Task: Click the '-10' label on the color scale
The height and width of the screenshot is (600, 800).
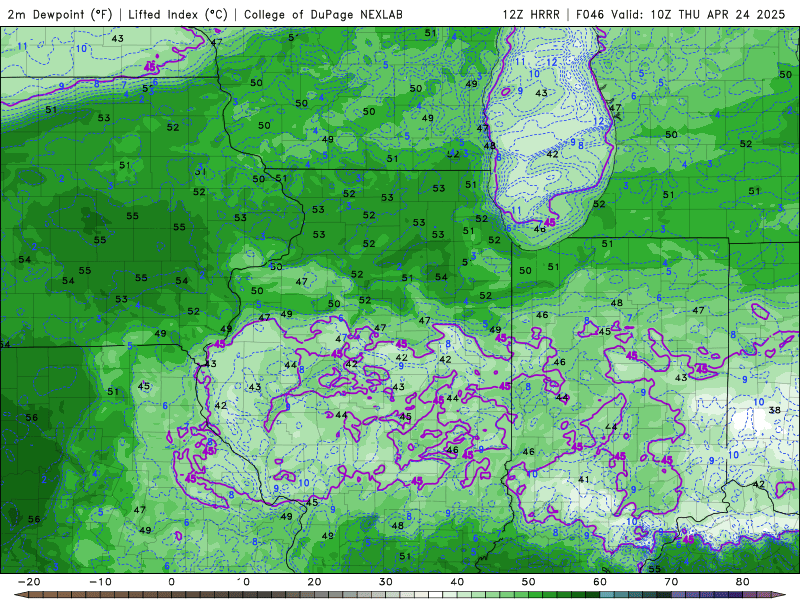Action: (x=100, y=582)
